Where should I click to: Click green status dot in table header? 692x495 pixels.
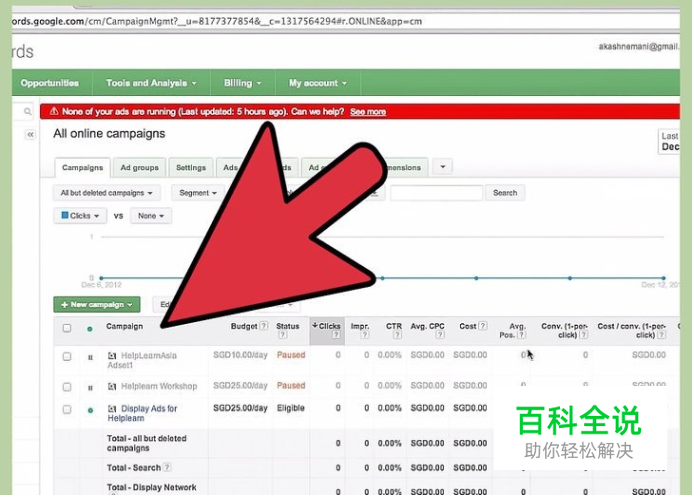(90, 329)
